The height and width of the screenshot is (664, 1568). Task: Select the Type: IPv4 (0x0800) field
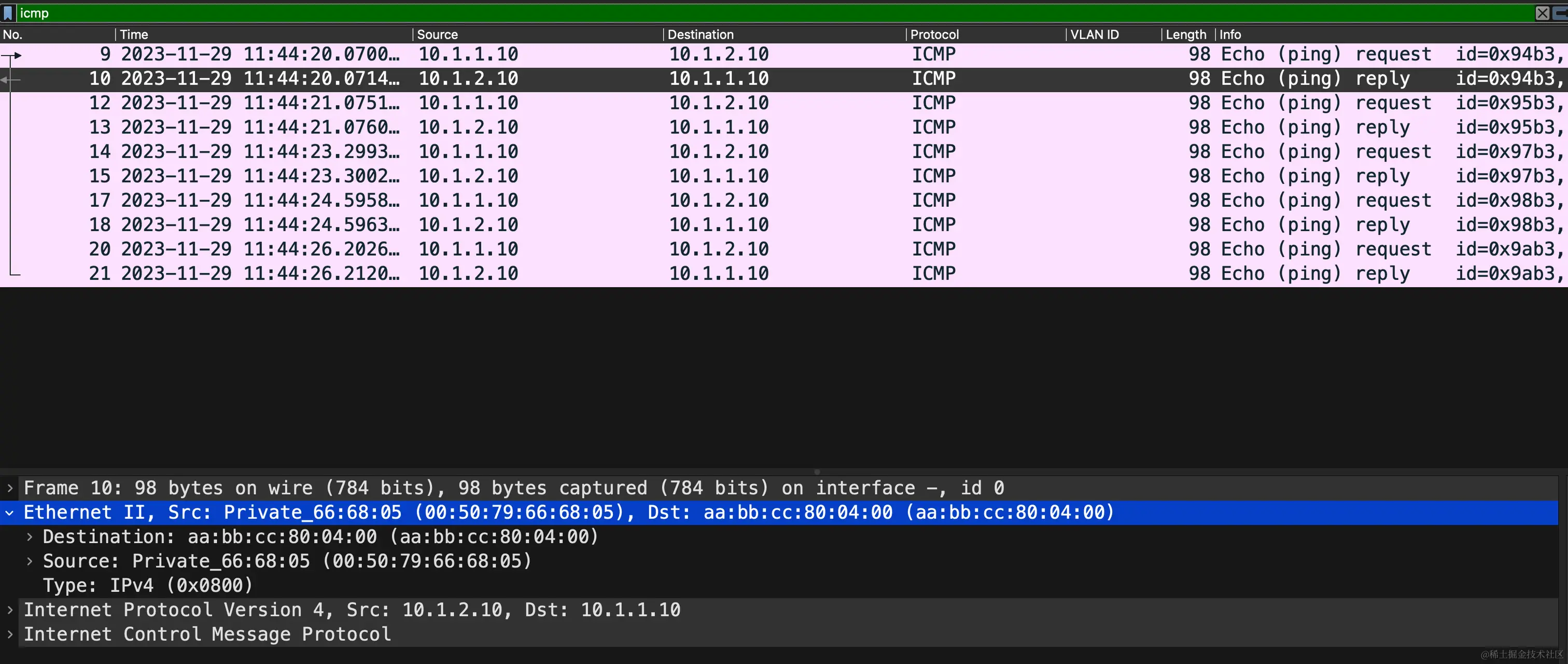tap(147, 586)
